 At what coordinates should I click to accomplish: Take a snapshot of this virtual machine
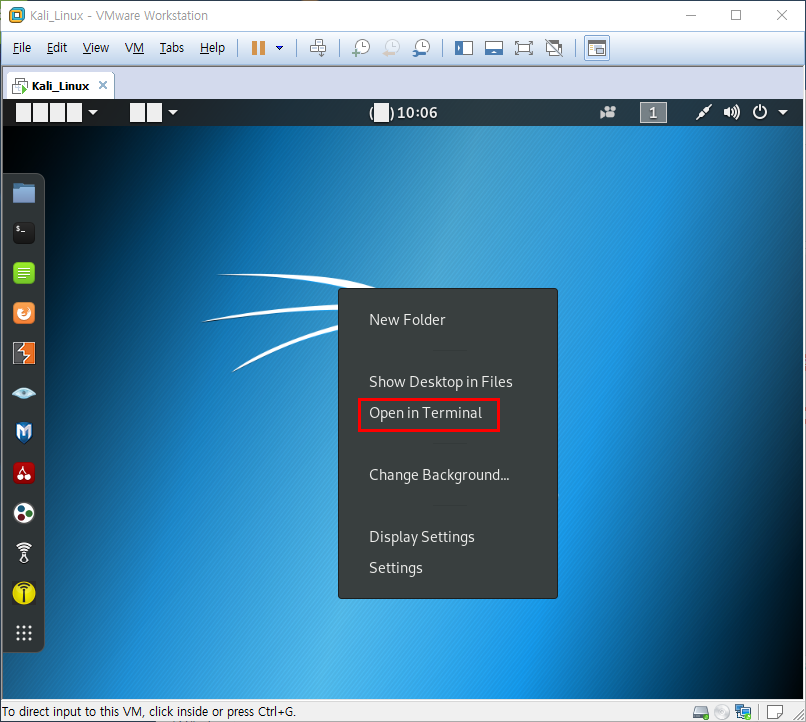(x=361, y=48)
